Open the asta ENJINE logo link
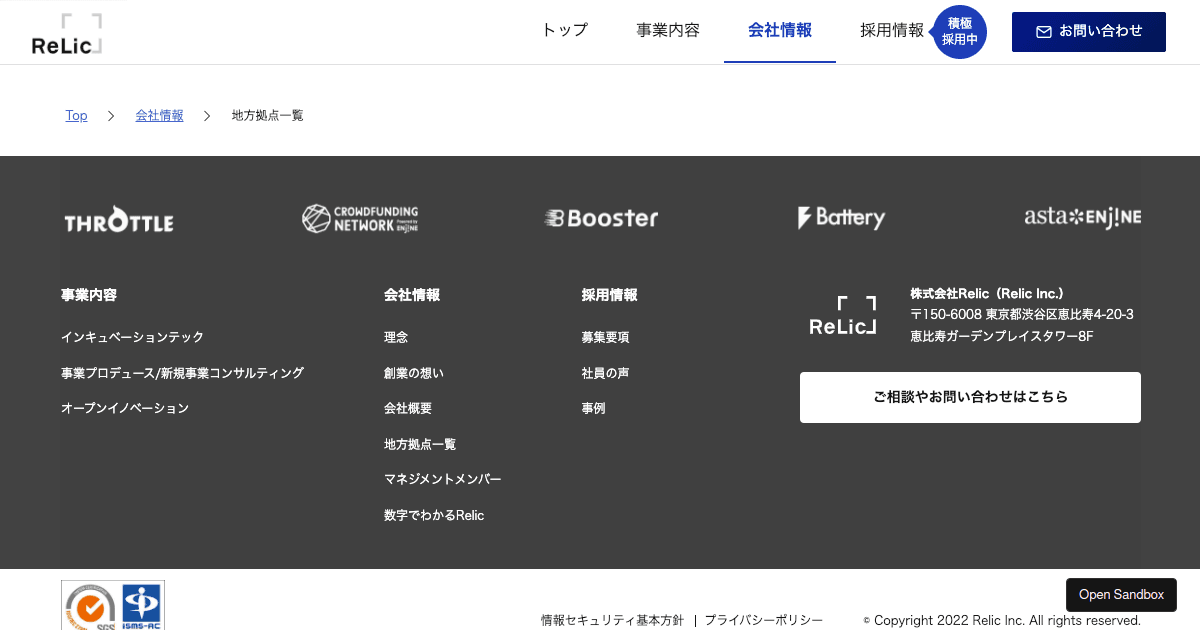1200x630 pixels. pos(1082,217)
